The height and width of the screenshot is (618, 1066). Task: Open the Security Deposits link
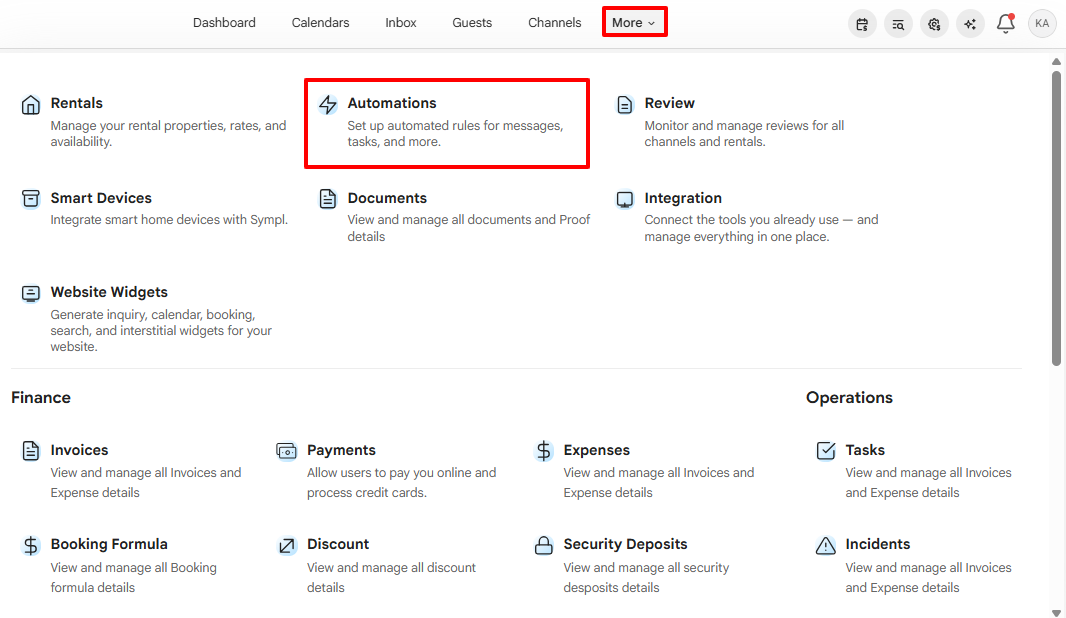[x=625, y=544]
